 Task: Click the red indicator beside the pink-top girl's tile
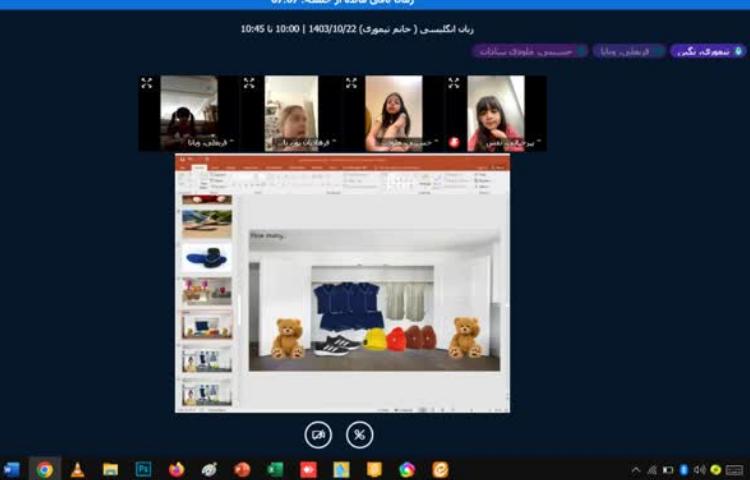[x=454, y=142]
